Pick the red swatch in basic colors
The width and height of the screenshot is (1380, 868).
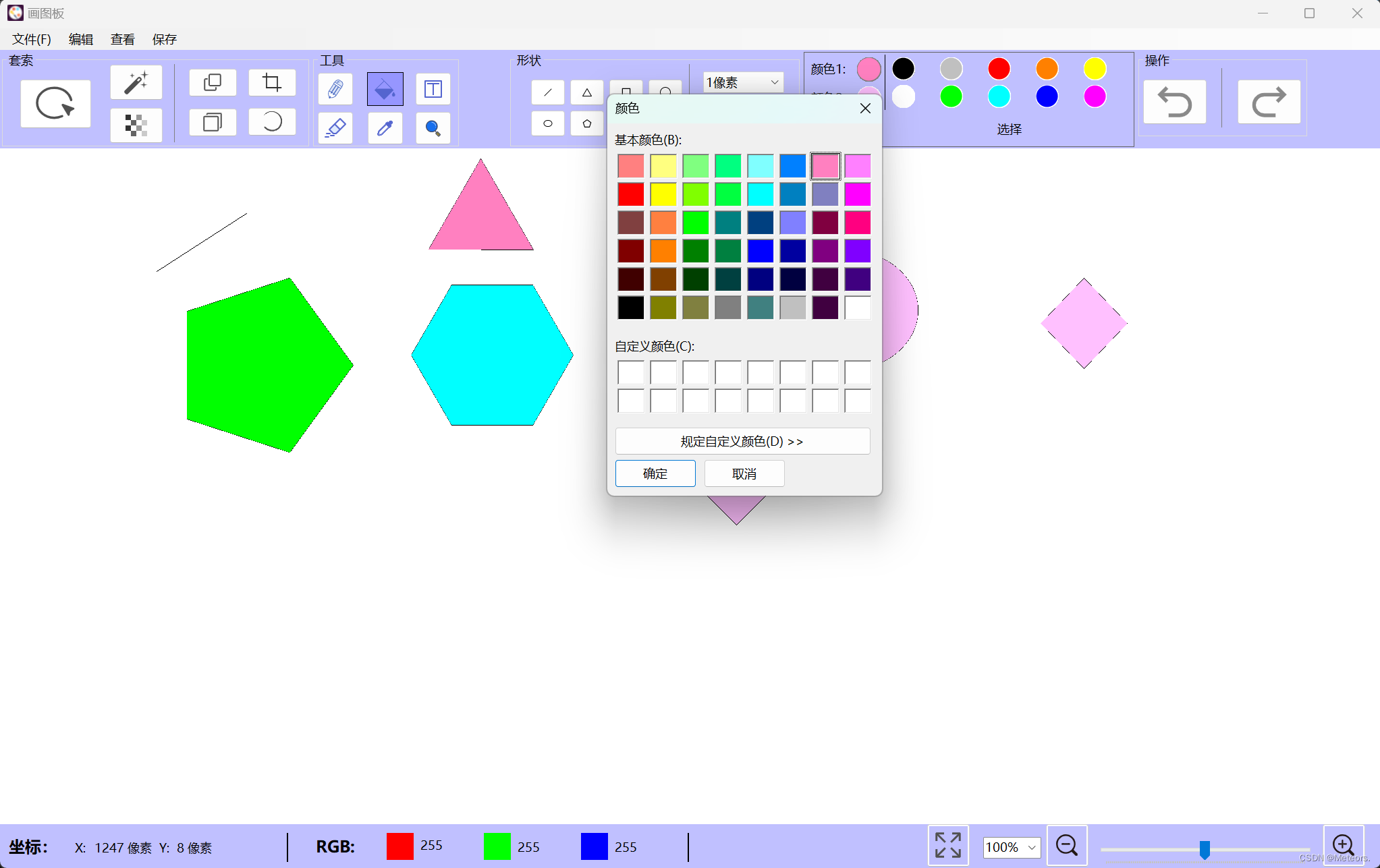630,194
